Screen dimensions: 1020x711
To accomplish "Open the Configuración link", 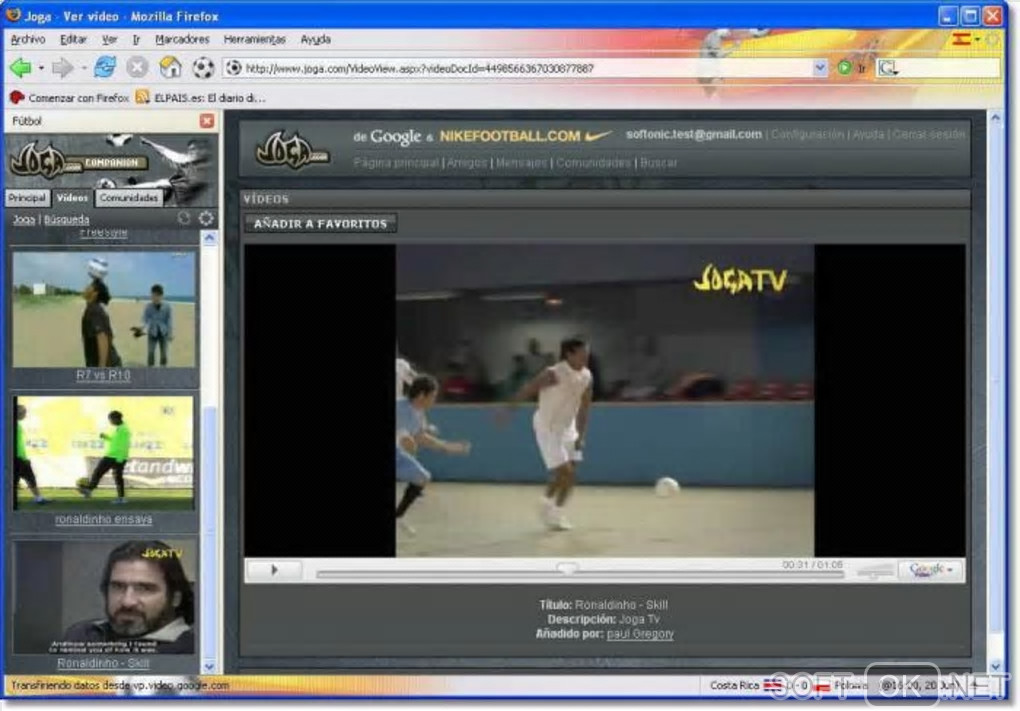I will (807, 134).
